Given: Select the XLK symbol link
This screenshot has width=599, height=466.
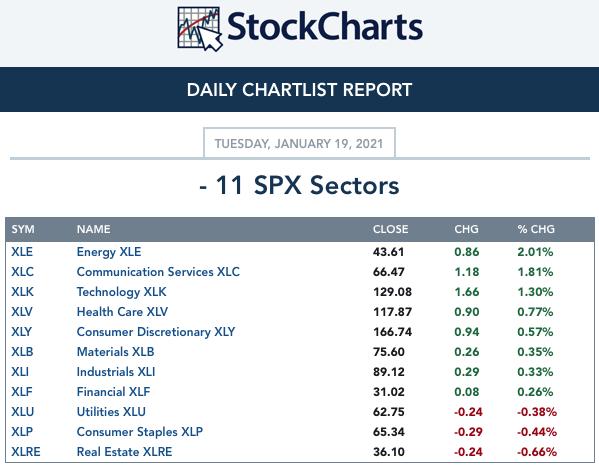Looking at the screenshot, I should tap(22, 291).
